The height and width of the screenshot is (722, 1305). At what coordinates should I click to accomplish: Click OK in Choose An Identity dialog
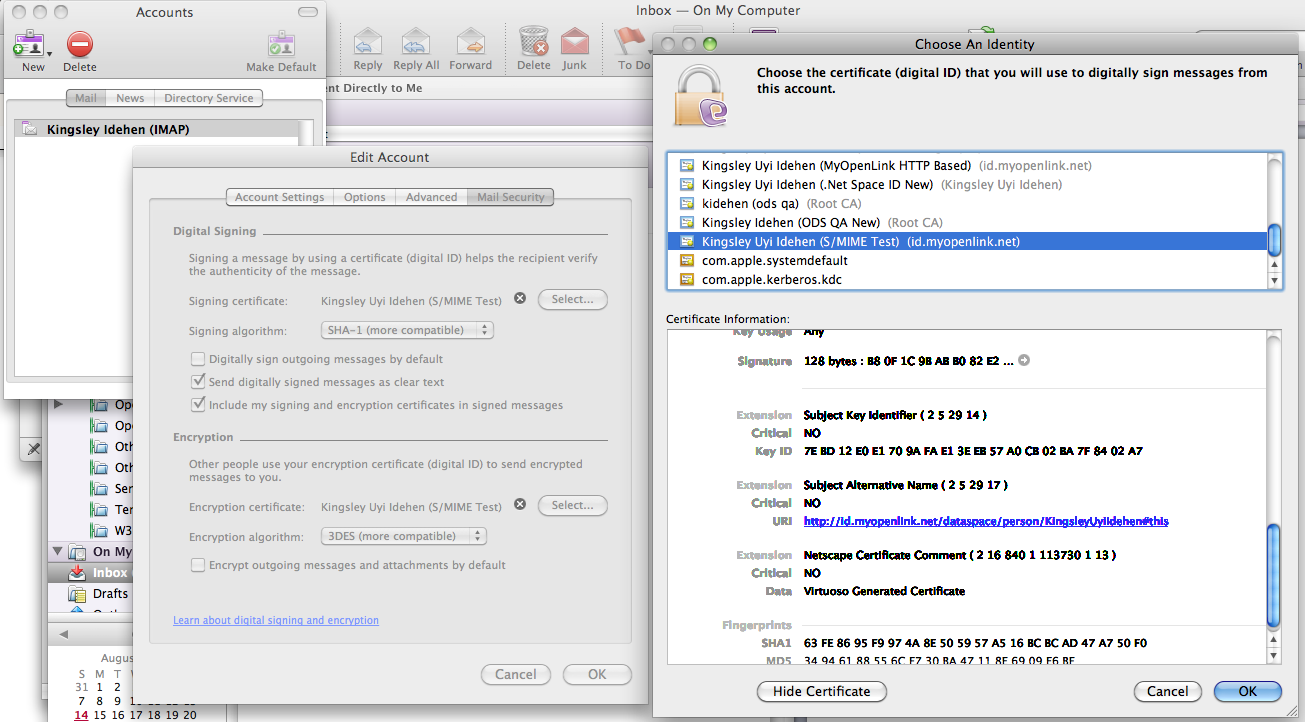[x=1247, y=691]
